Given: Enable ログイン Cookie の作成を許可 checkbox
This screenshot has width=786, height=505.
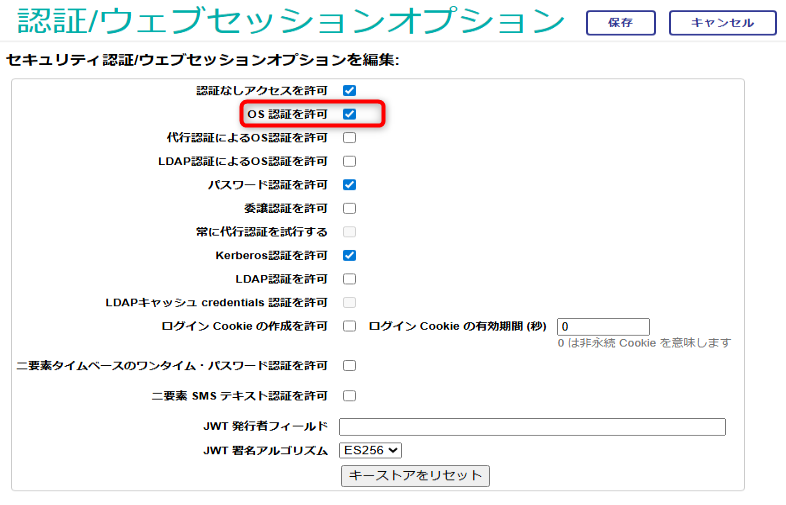Looking at the screenshot, I should click(350, 326).
